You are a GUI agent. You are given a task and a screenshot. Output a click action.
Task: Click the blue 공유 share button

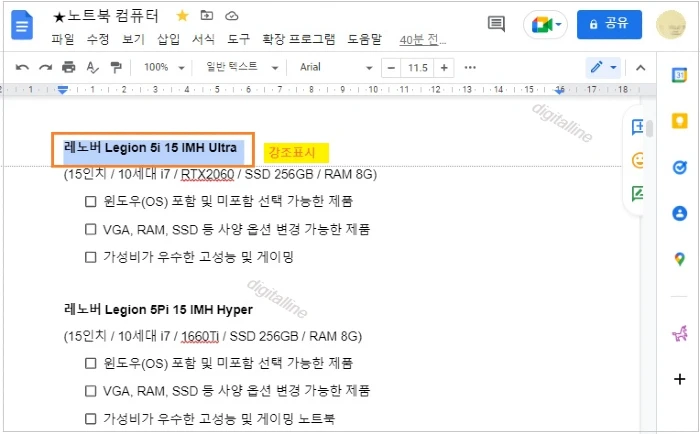[609, 24]
